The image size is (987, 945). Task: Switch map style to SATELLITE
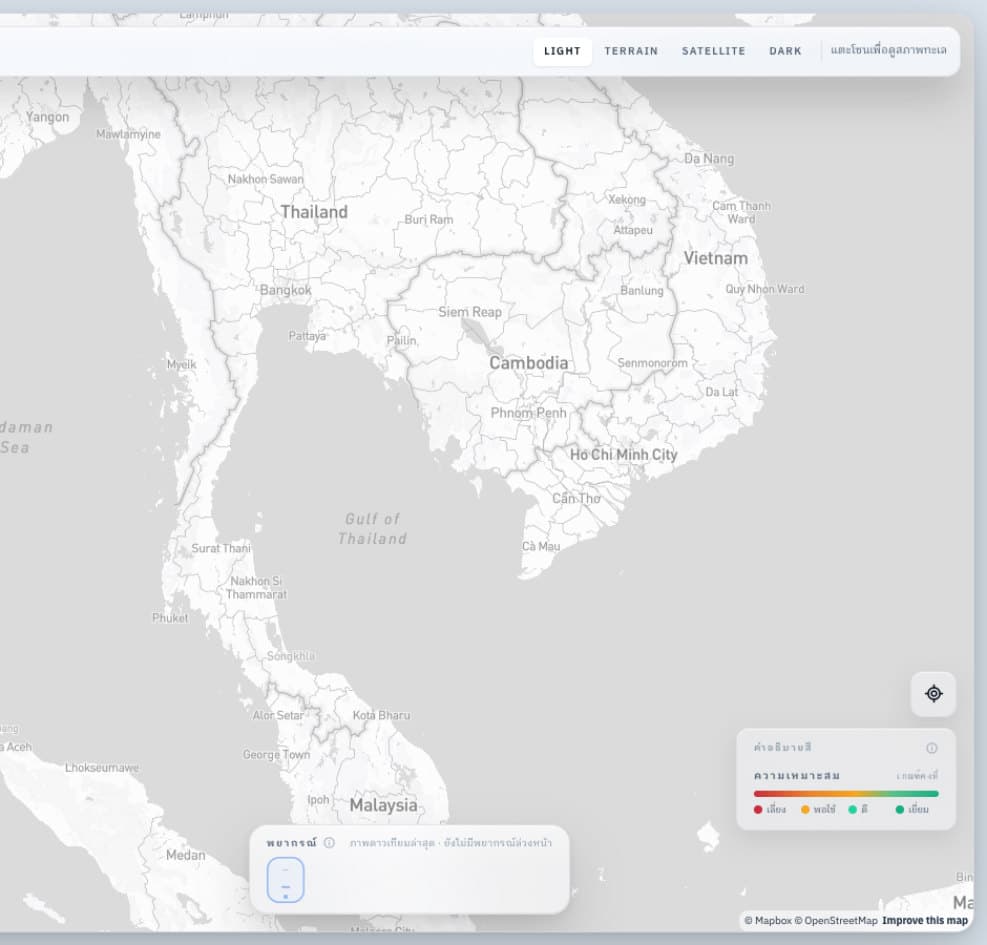click(x=713, y=51)
